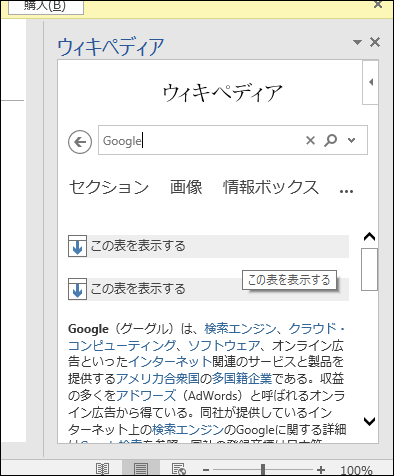The image size is (394, 476).
Task: Click the back arrow button in Wikipedia pane
Action: [80, 142]
